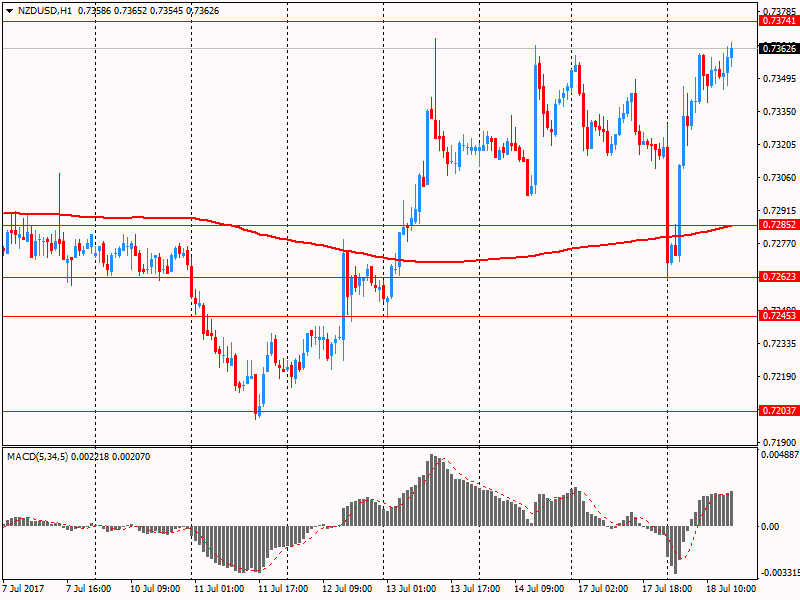Select the 0.72852 horizontal line price label
800x600 pixels.
pyautogui.click(x=779, y=225)
